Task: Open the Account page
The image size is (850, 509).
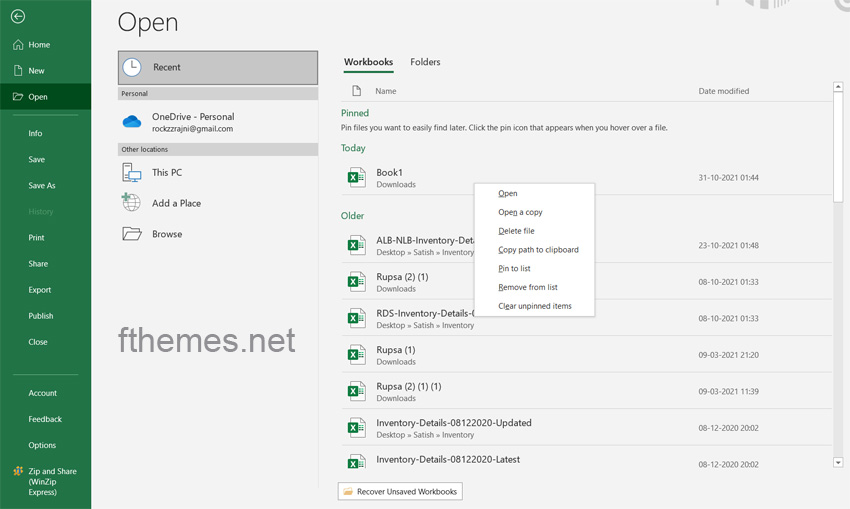Action: [x=42, y=393]
